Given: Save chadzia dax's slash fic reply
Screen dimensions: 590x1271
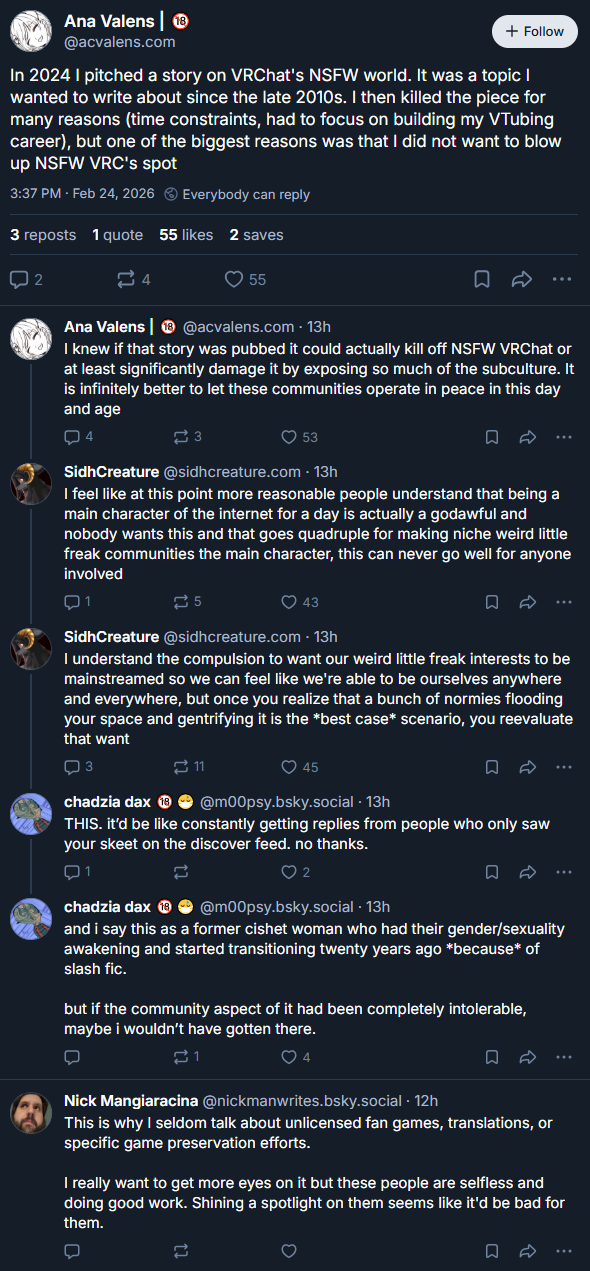Looking at the screenshot, I should click(492, 1056).
